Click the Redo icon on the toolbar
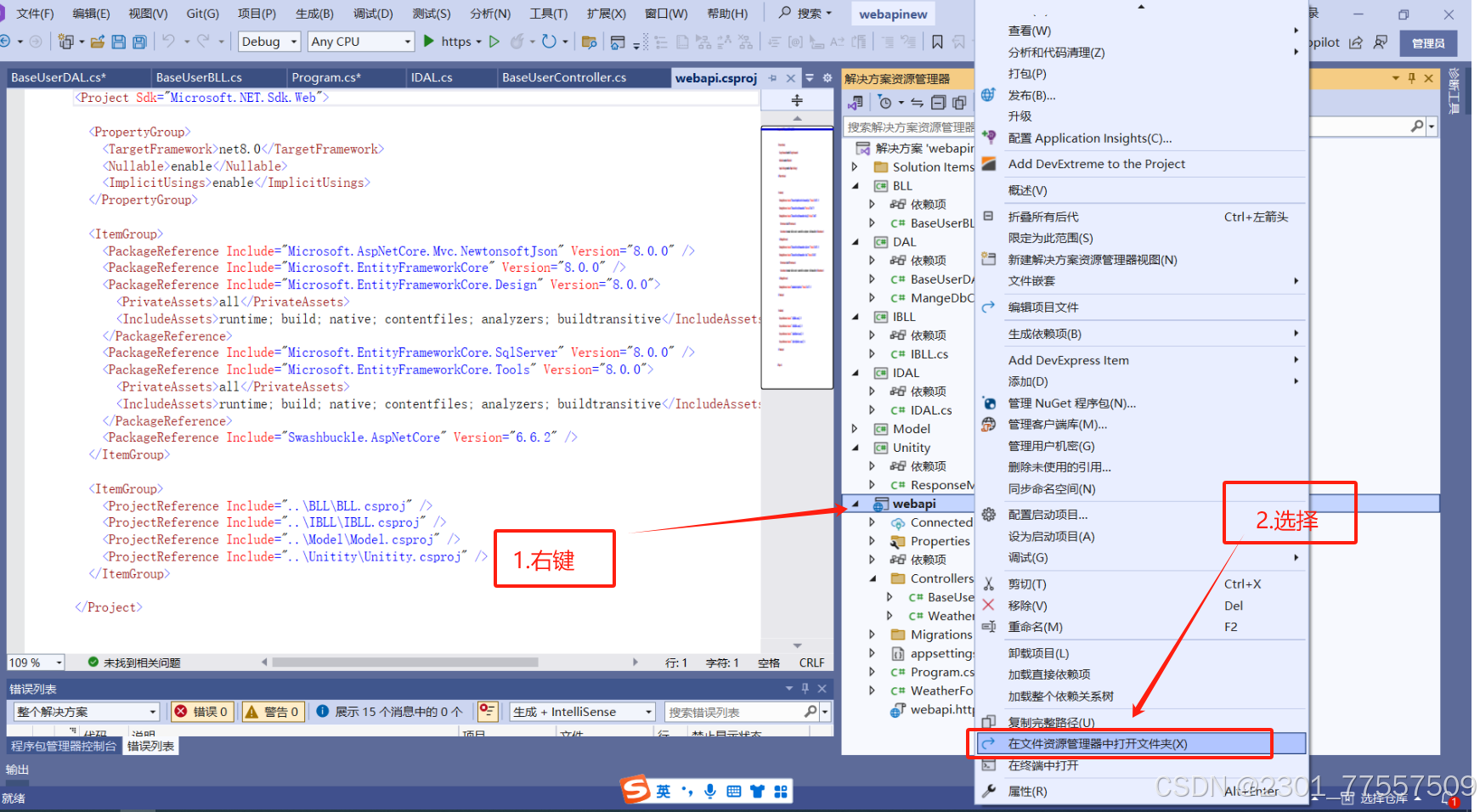The width and height of the screenshot is (1480, 812). pyautogui.click(x=204, y=41)
